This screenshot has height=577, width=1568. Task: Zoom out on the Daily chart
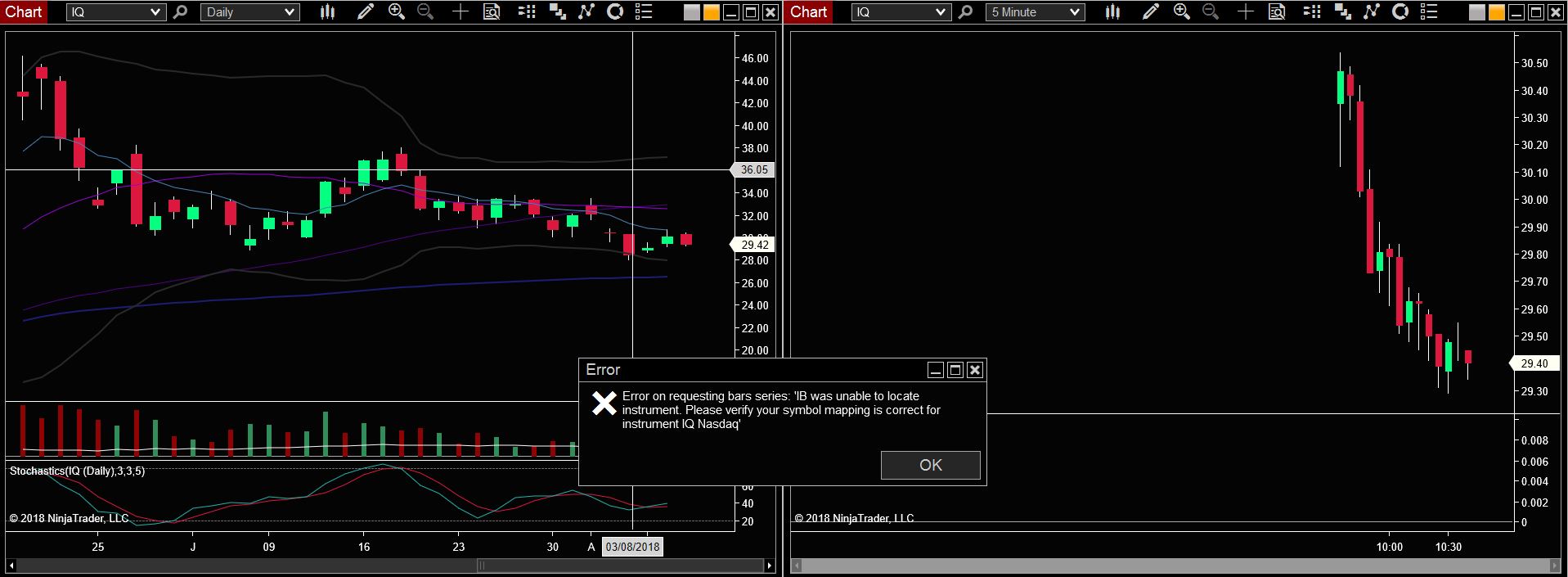point(425,12)
